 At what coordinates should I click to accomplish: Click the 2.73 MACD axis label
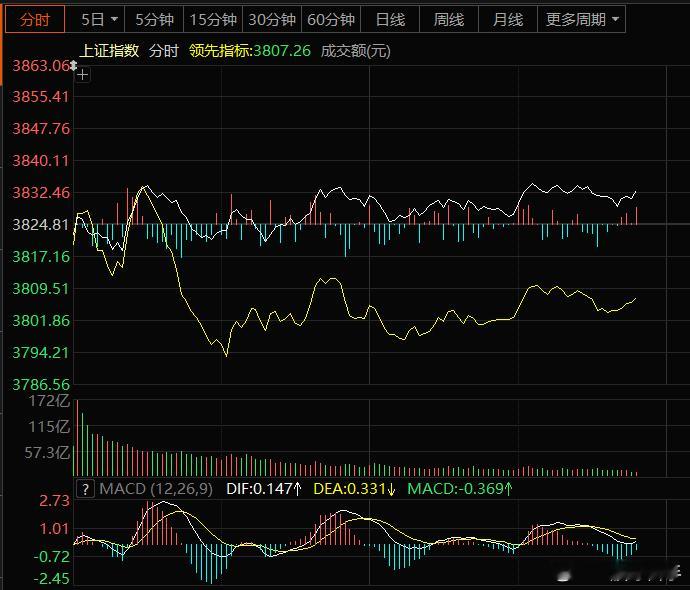pyautogui.click(x=55, y=501)
